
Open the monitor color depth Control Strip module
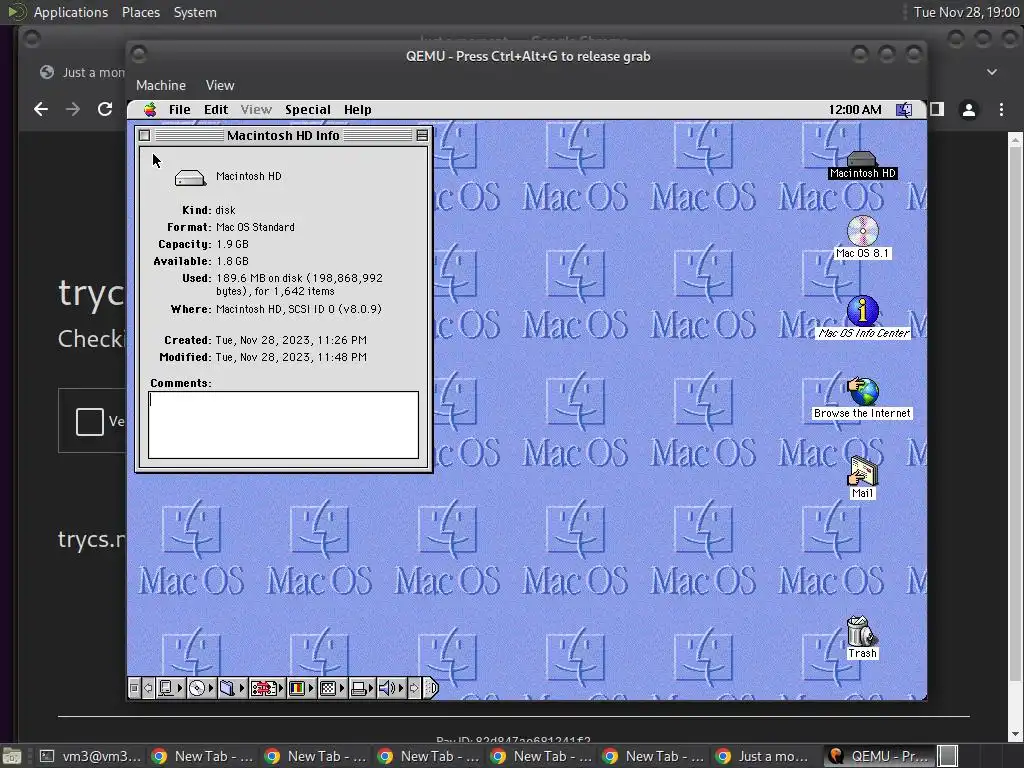(301, 688)
